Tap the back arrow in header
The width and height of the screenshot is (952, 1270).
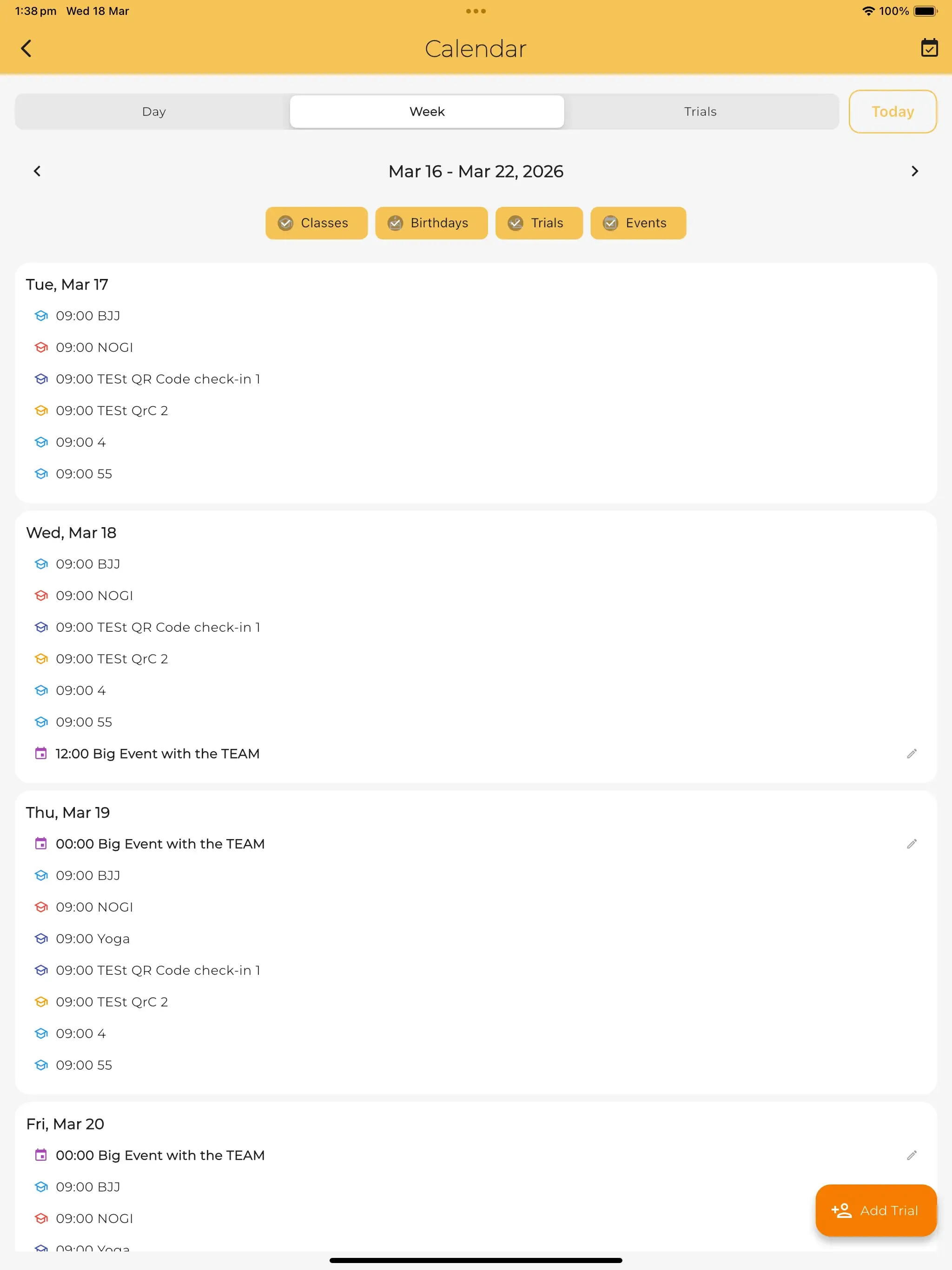coord(26,48)
